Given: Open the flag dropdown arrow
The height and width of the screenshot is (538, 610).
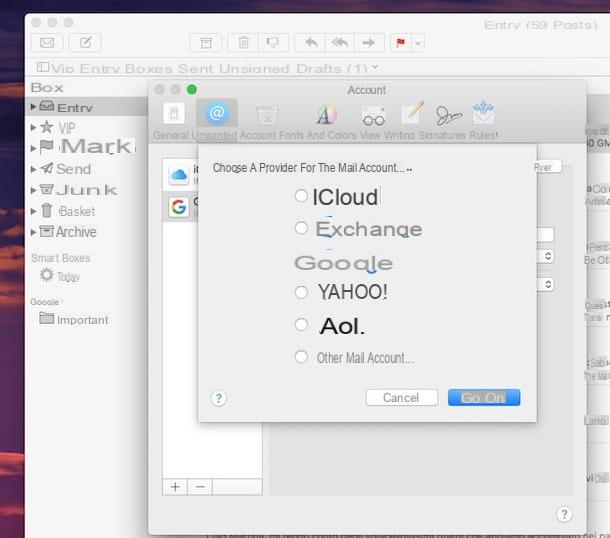Looking at the screenshot, I should [x=418, y=43].
